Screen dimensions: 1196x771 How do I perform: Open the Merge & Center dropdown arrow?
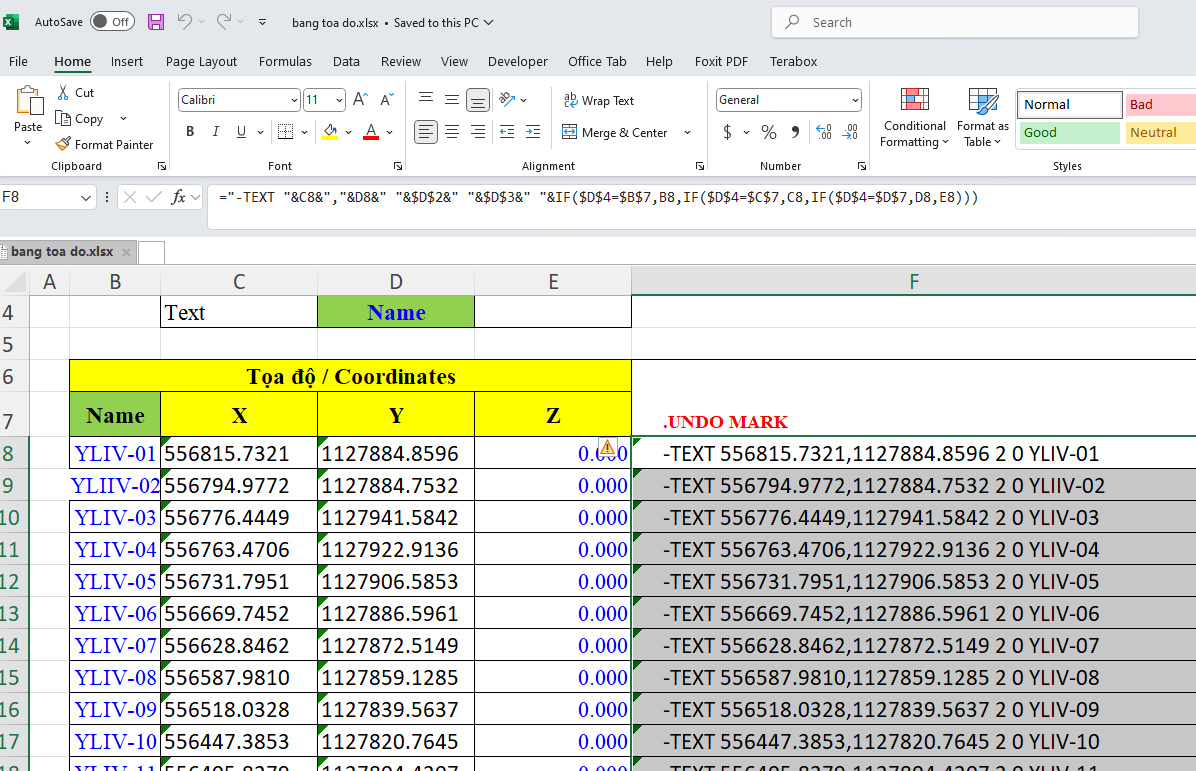(687, 132)
